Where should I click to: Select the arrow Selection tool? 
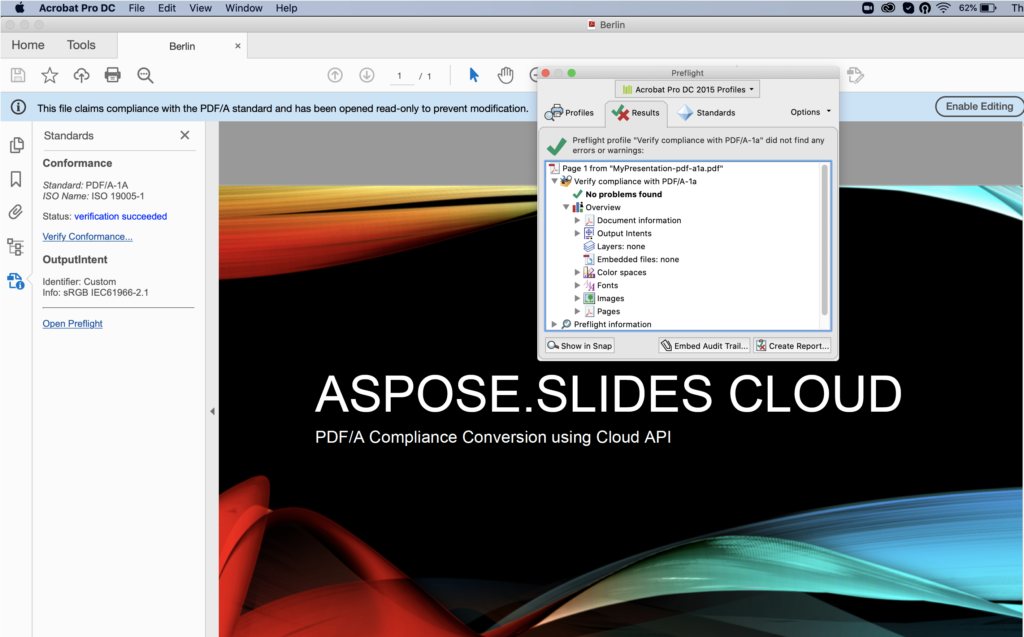(474, 75)
